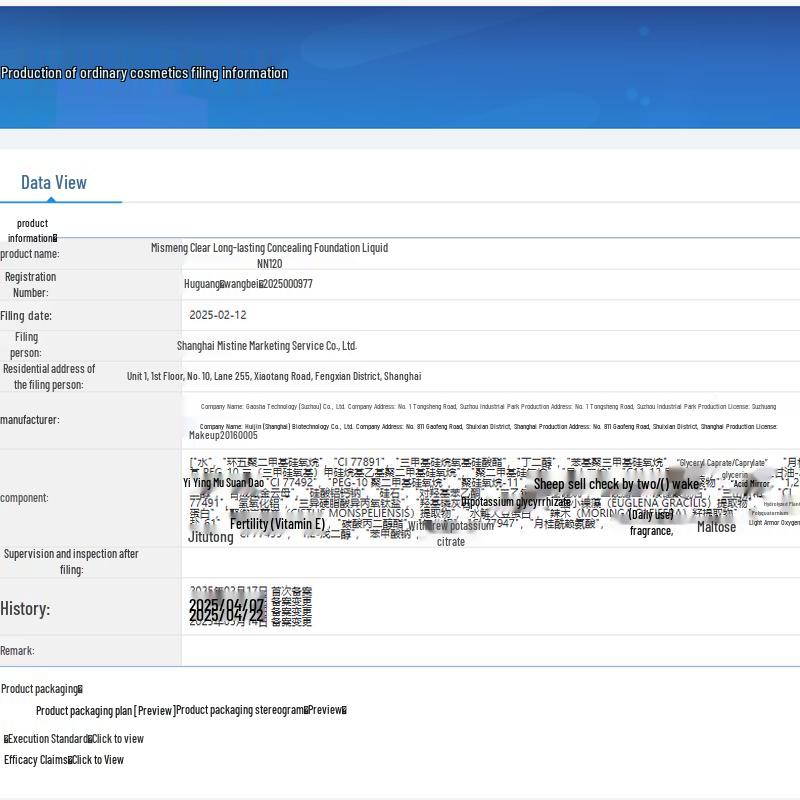Click 'Glyceryl Caprate/Caprylate' ingredient text

click(722, 463)
